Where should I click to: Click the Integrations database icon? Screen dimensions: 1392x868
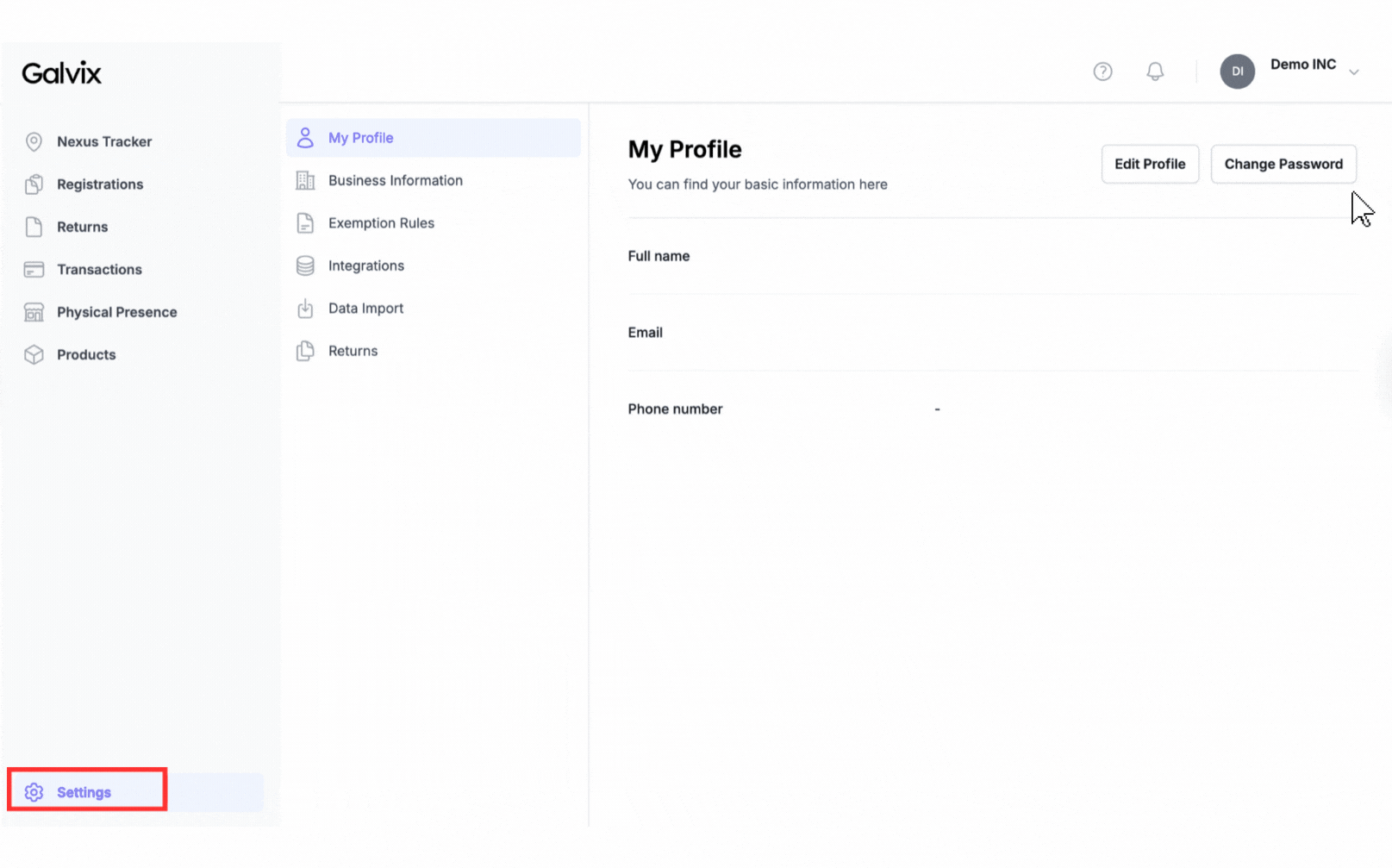click(305, 265)
